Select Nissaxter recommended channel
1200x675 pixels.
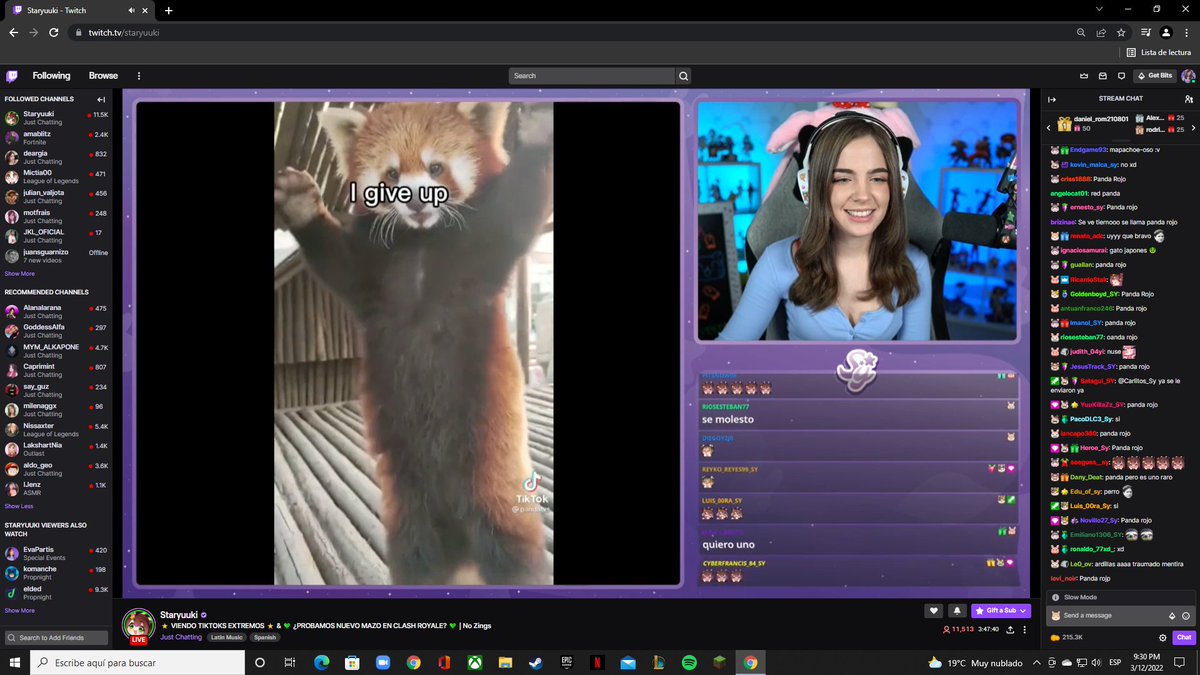[x=56, y=430]
